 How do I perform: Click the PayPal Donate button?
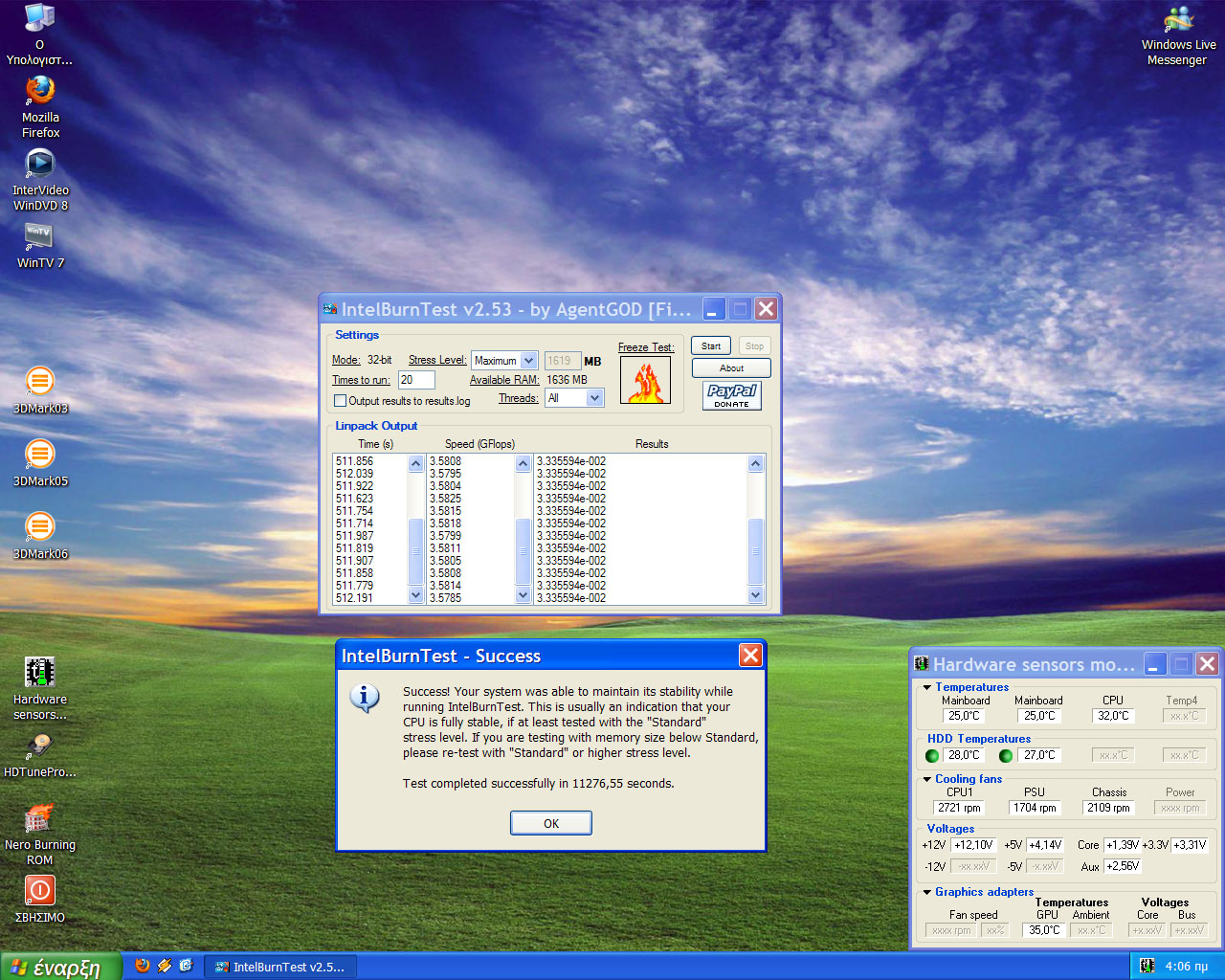click(731, 395)
